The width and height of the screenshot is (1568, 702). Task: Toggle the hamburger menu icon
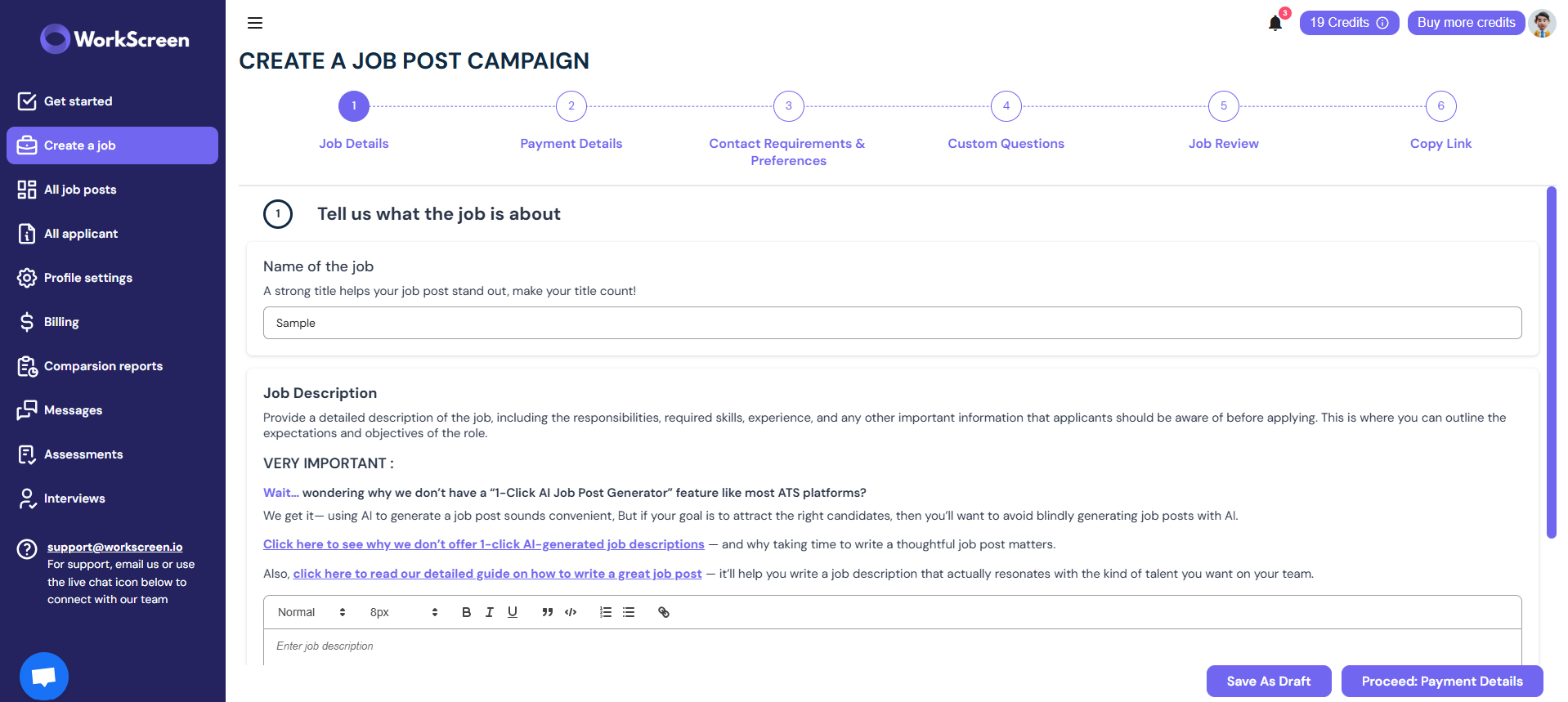(x=255, y=23)
